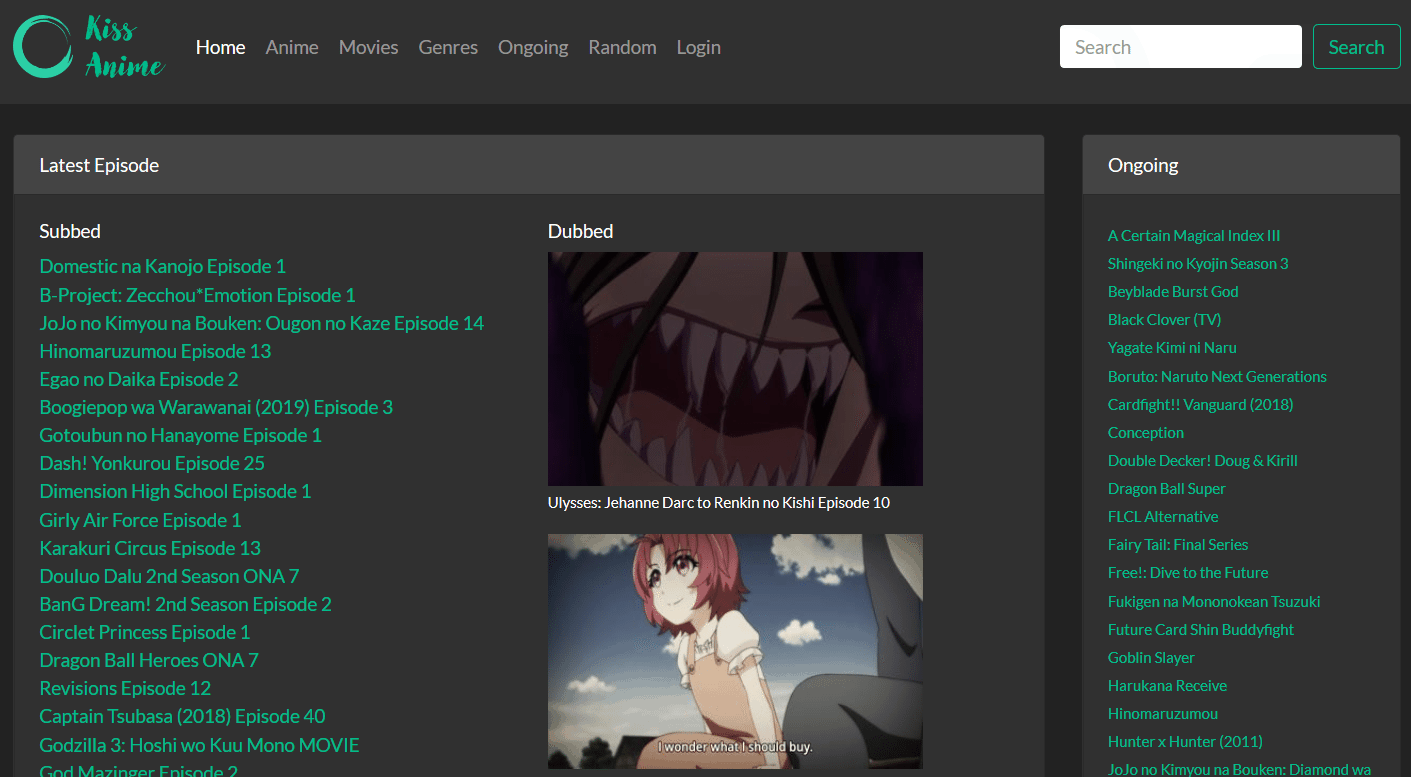Pick a Random anime from navbar
The width and height of the screenshot is (1411, 777).
[622, 47]
